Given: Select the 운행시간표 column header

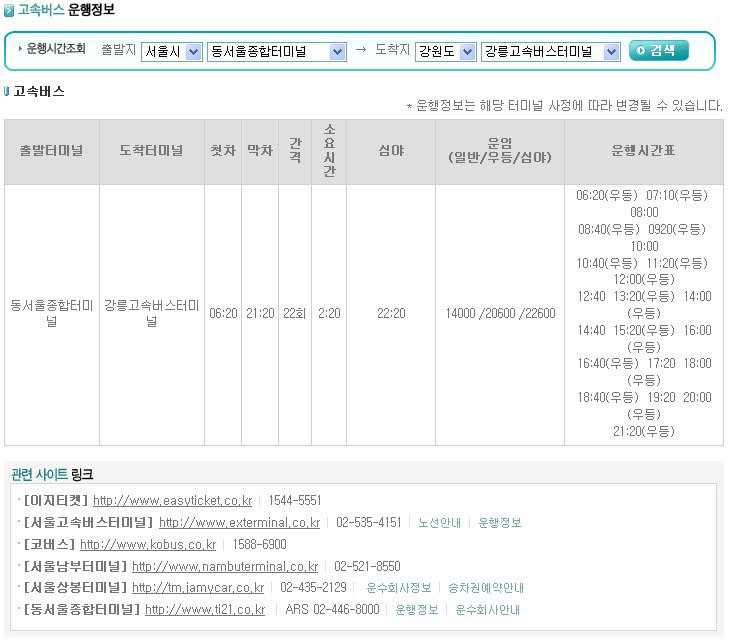Looking at the screenshot, I should tap(643, 151).
